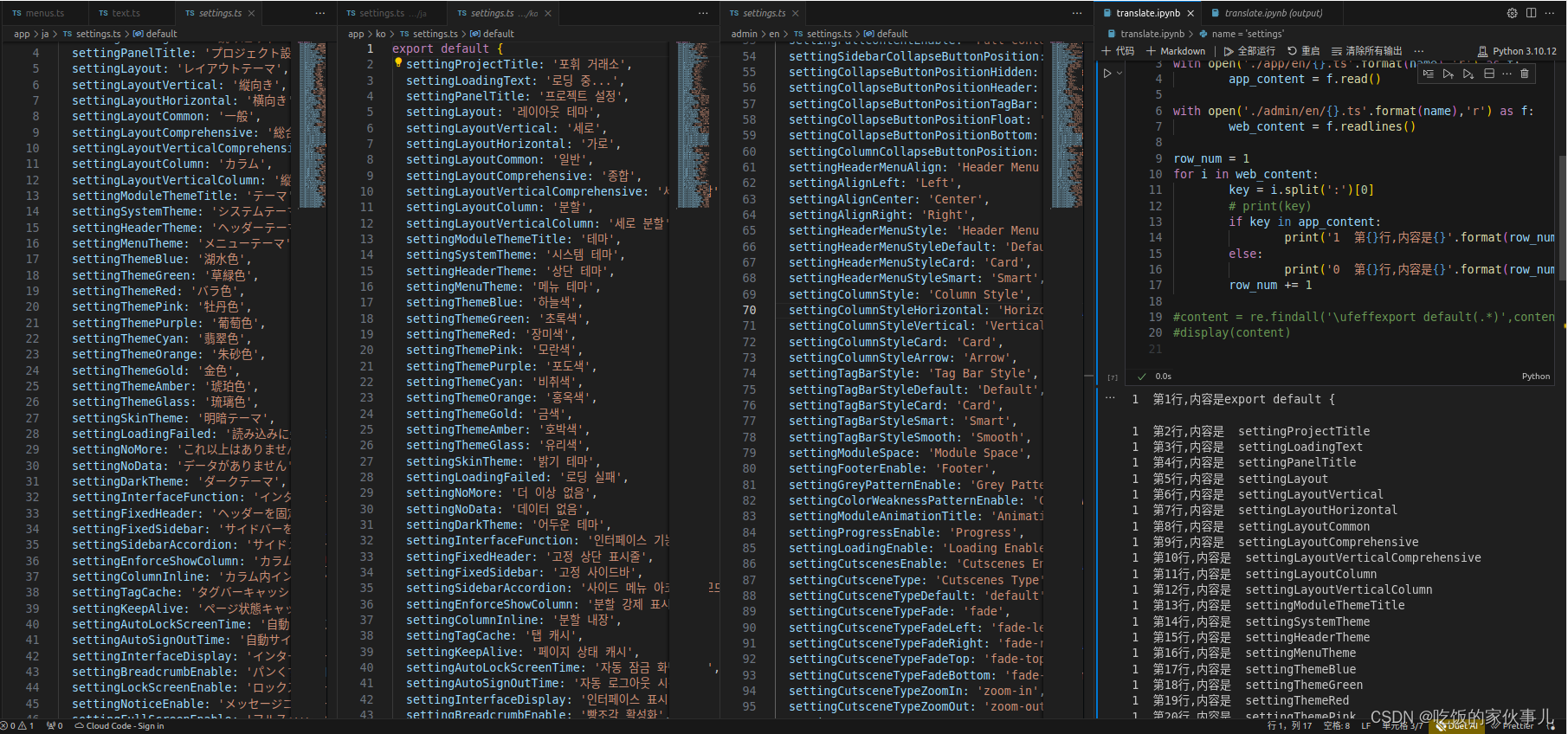Add a new code cell with 代码
1568x734 pixels.
click(1118, 51)
